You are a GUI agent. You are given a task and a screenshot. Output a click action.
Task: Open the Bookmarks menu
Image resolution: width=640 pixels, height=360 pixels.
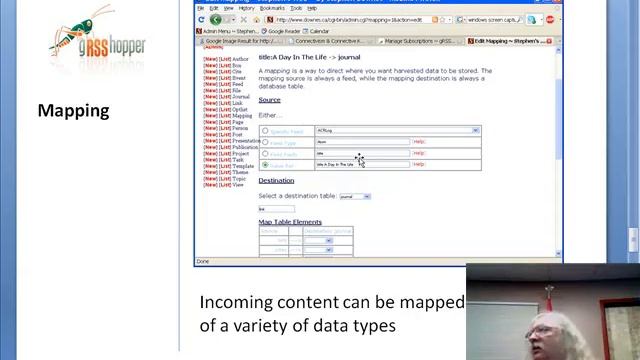tap(272, 8)
